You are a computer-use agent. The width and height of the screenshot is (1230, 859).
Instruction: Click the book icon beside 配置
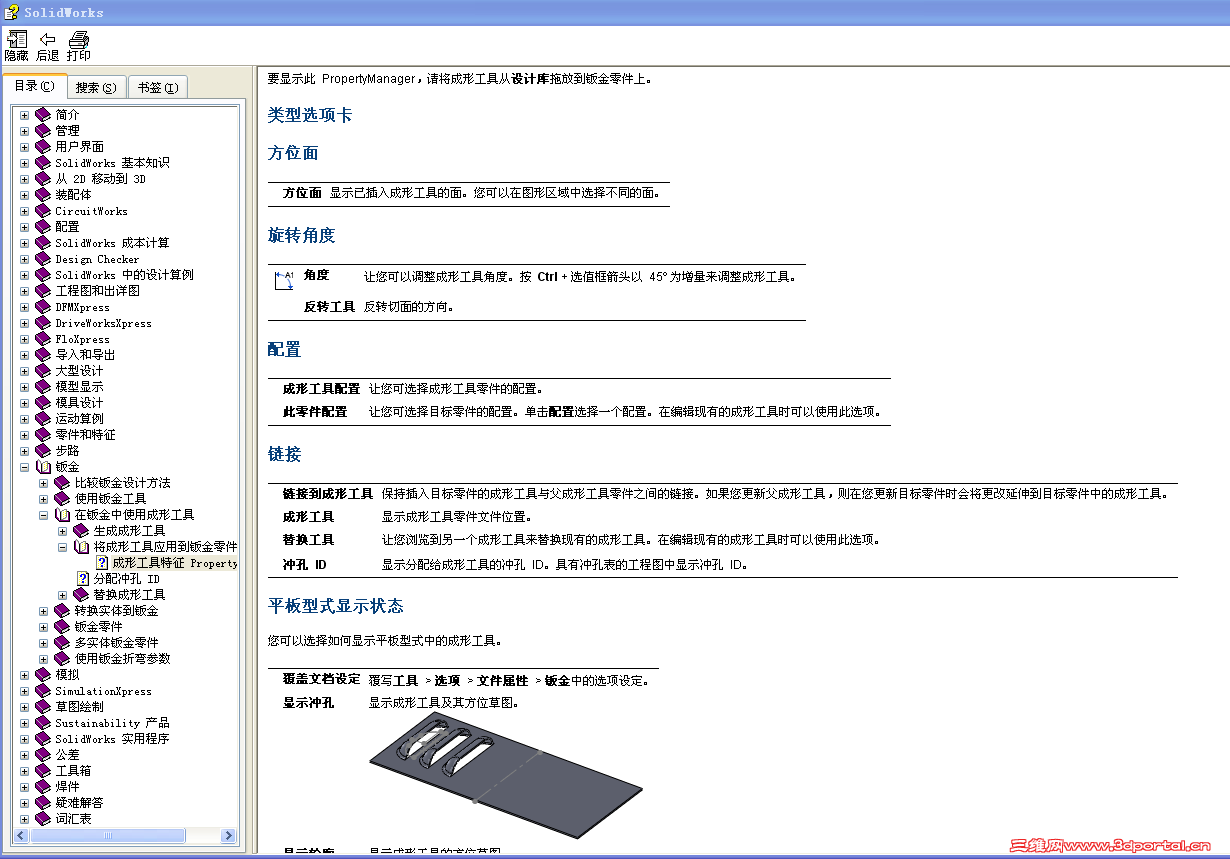pyautogui.click(x=43, y=227)
